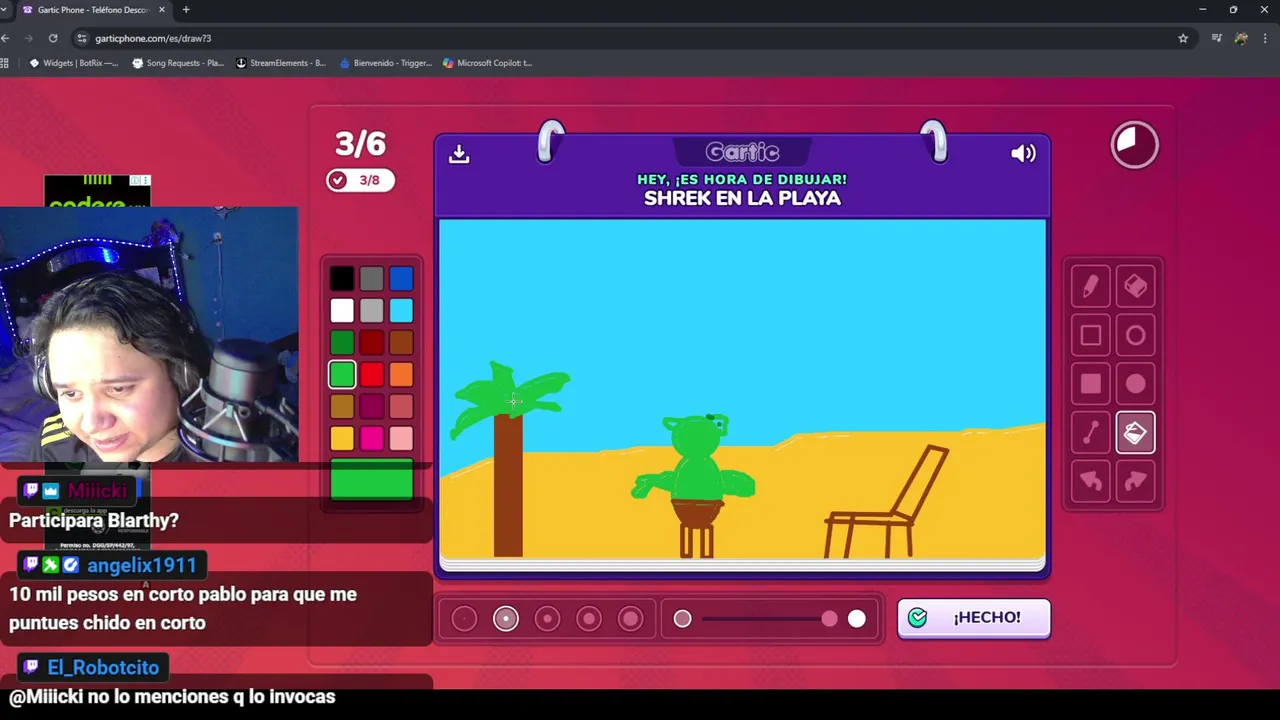Viewport: 1280px width, 720px height.
Task: Pick the orange color swatch
Action: 401,374
